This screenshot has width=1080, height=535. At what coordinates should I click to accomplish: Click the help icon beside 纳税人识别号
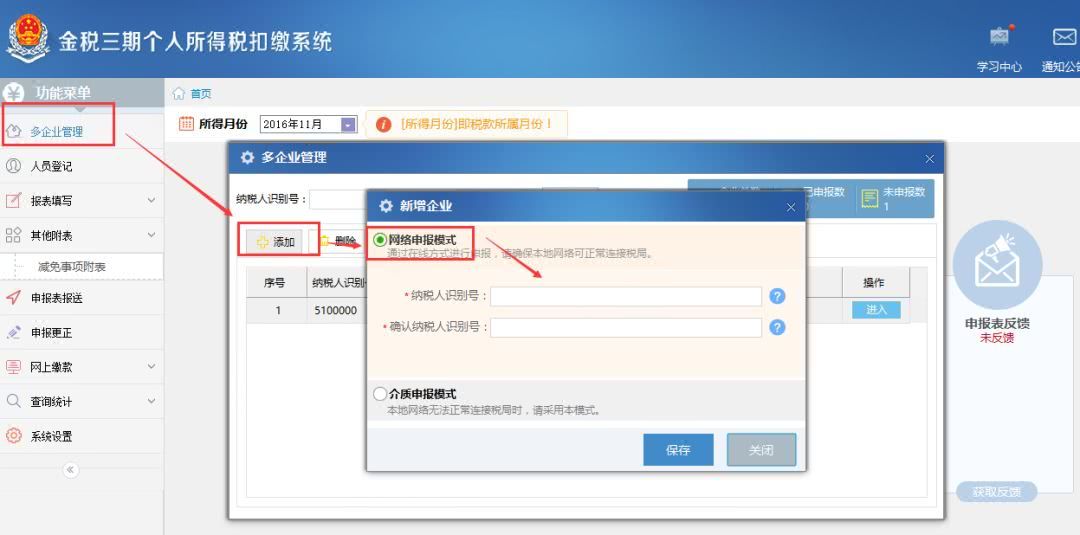pyautogui.click(x=777, y=296)
